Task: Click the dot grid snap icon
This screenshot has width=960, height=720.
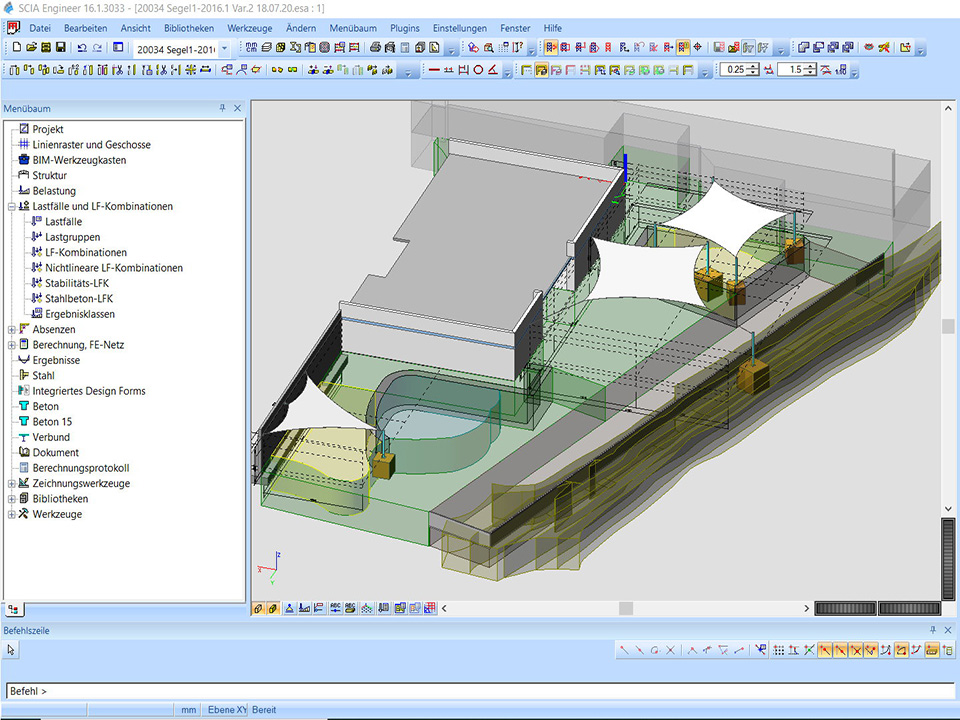Action: [779, 650]
